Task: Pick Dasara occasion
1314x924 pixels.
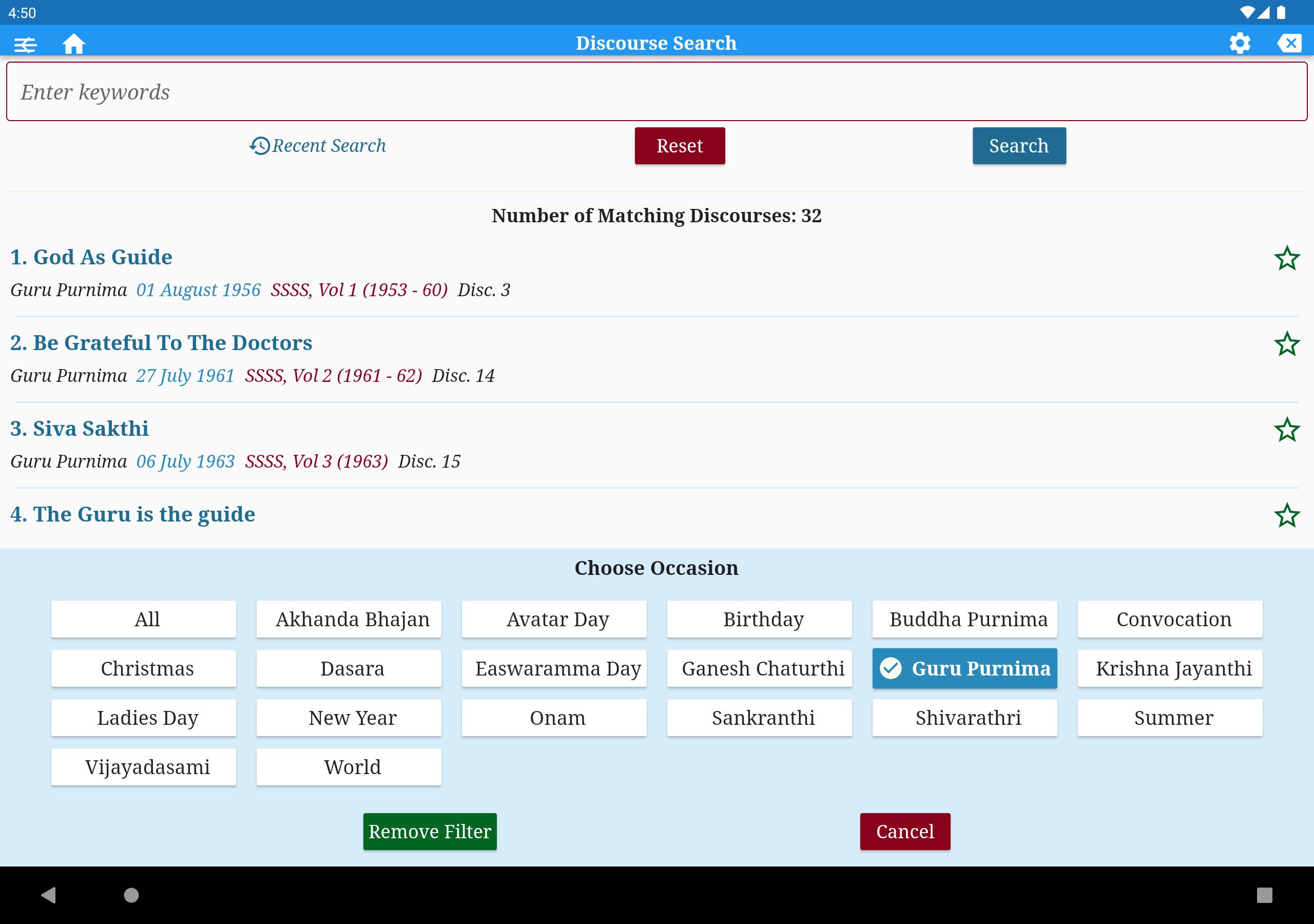Action: (x=349, y=668)
